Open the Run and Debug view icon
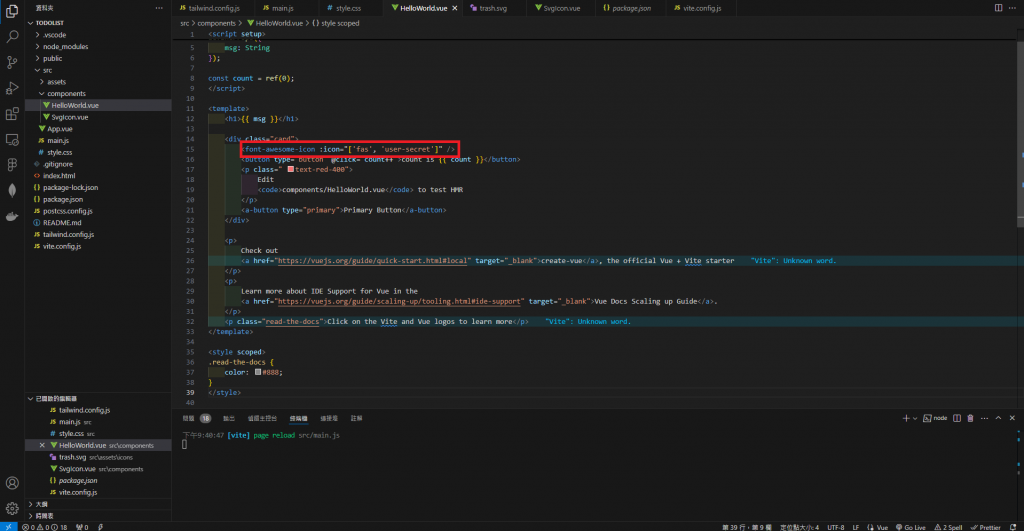 (x=12, y=88)
